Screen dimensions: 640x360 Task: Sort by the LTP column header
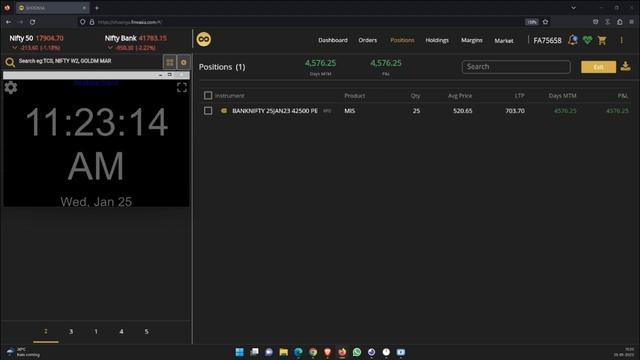click(519, 96)
